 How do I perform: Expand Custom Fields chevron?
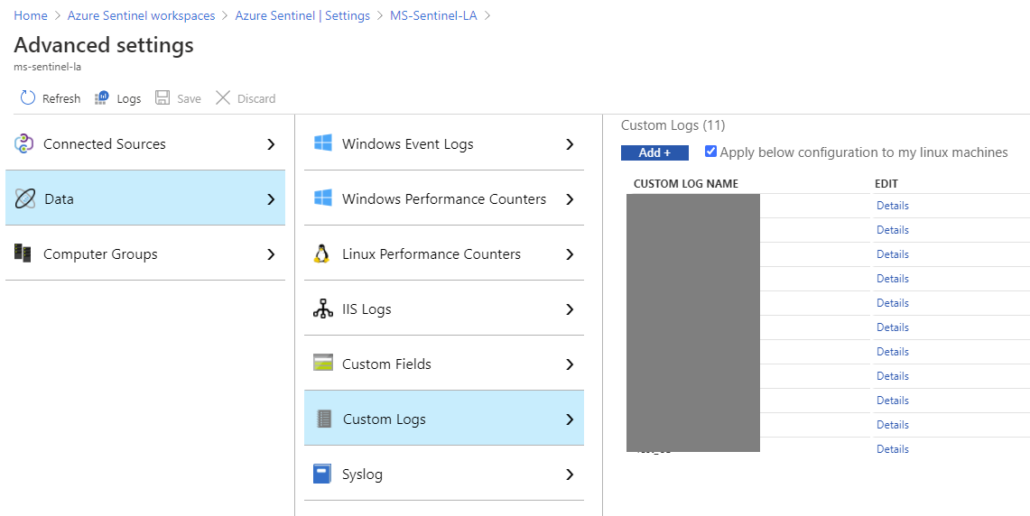[570, 364]
